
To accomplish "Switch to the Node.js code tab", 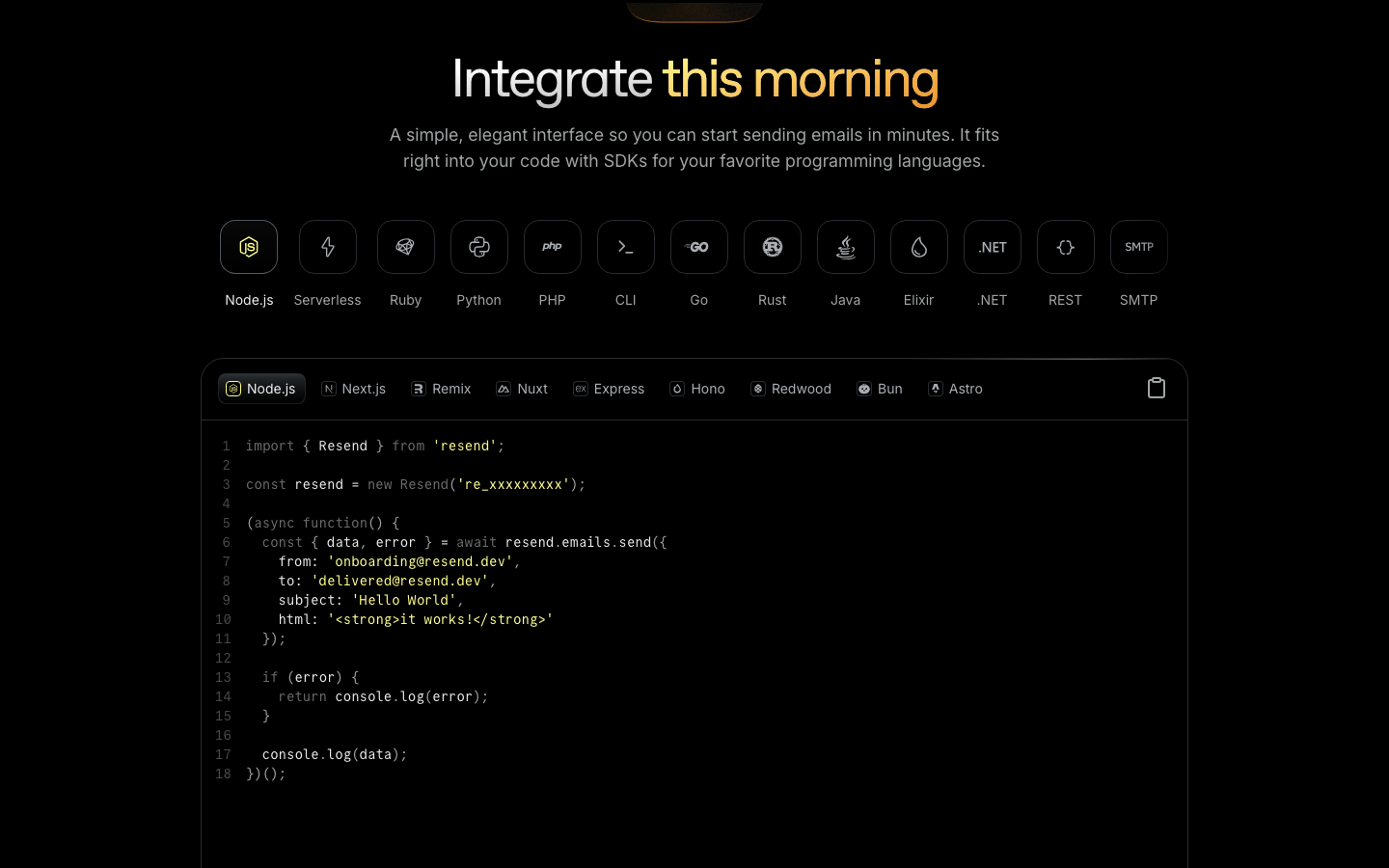I will pos(261,389).
